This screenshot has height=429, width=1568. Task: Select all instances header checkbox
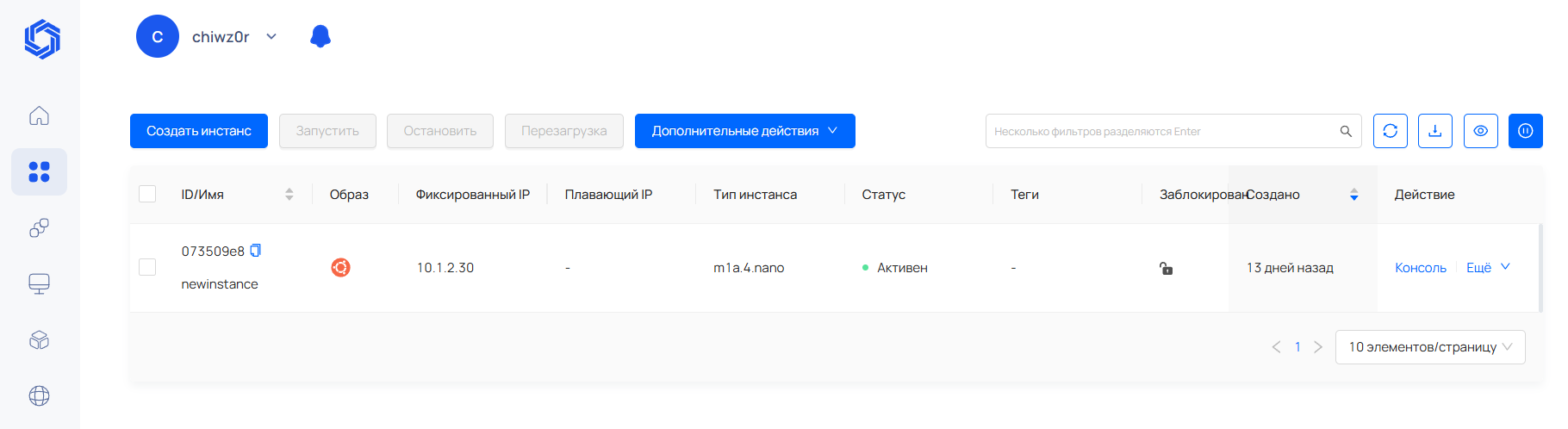click(x=147, y=194)
